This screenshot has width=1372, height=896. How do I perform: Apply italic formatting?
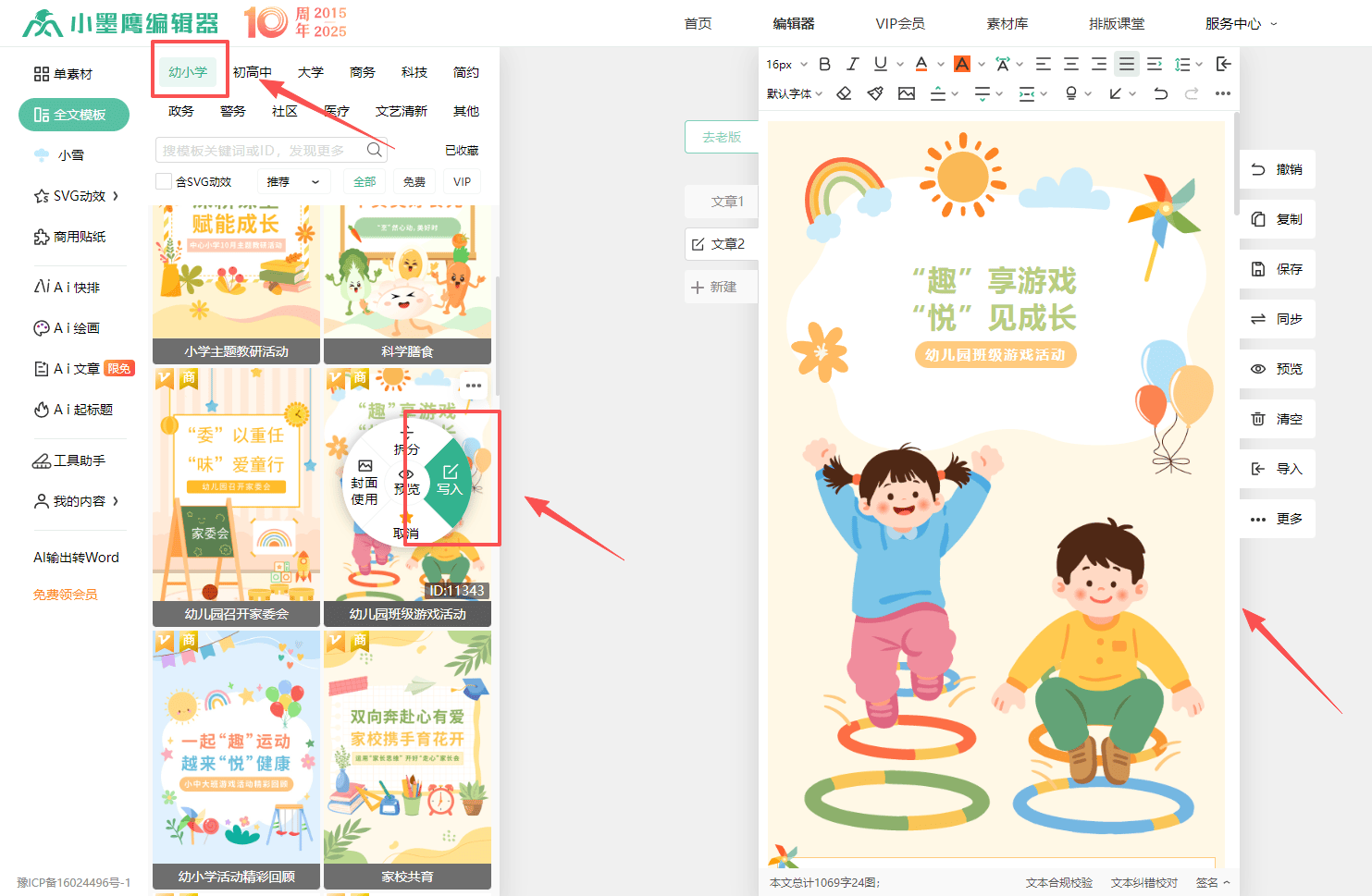(x=852, y=64)
